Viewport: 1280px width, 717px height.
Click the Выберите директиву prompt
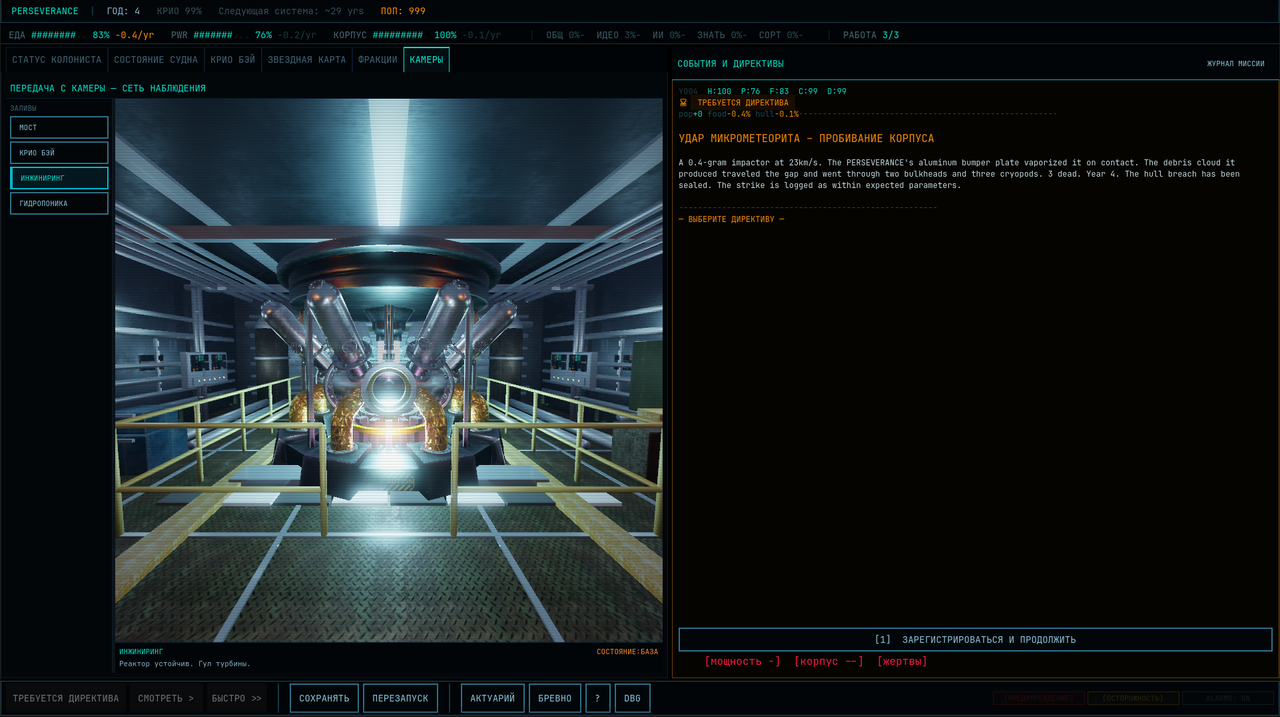732,219
